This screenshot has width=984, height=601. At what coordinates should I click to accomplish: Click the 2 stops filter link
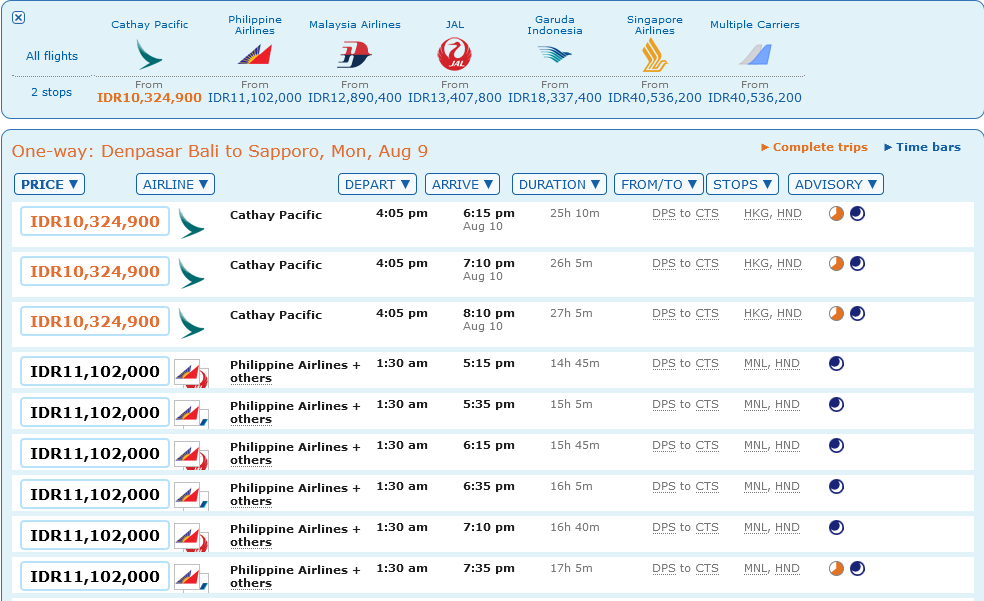click(x=51, y=92)
